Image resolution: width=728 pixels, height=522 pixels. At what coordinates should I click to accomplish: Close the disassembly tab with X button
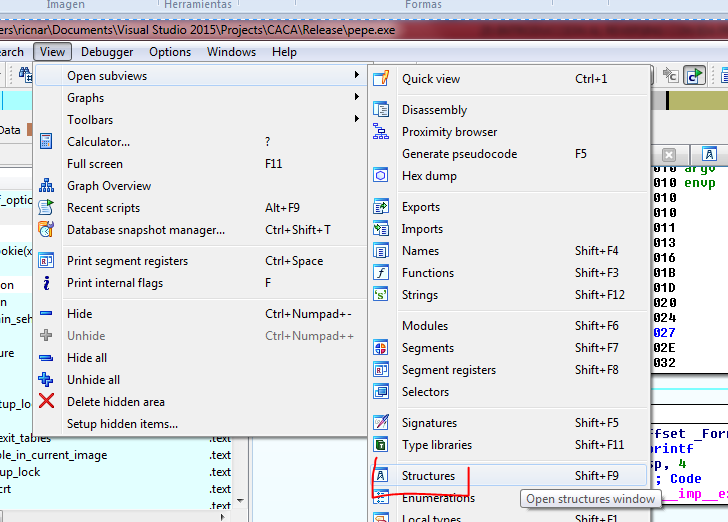[669, 155]
